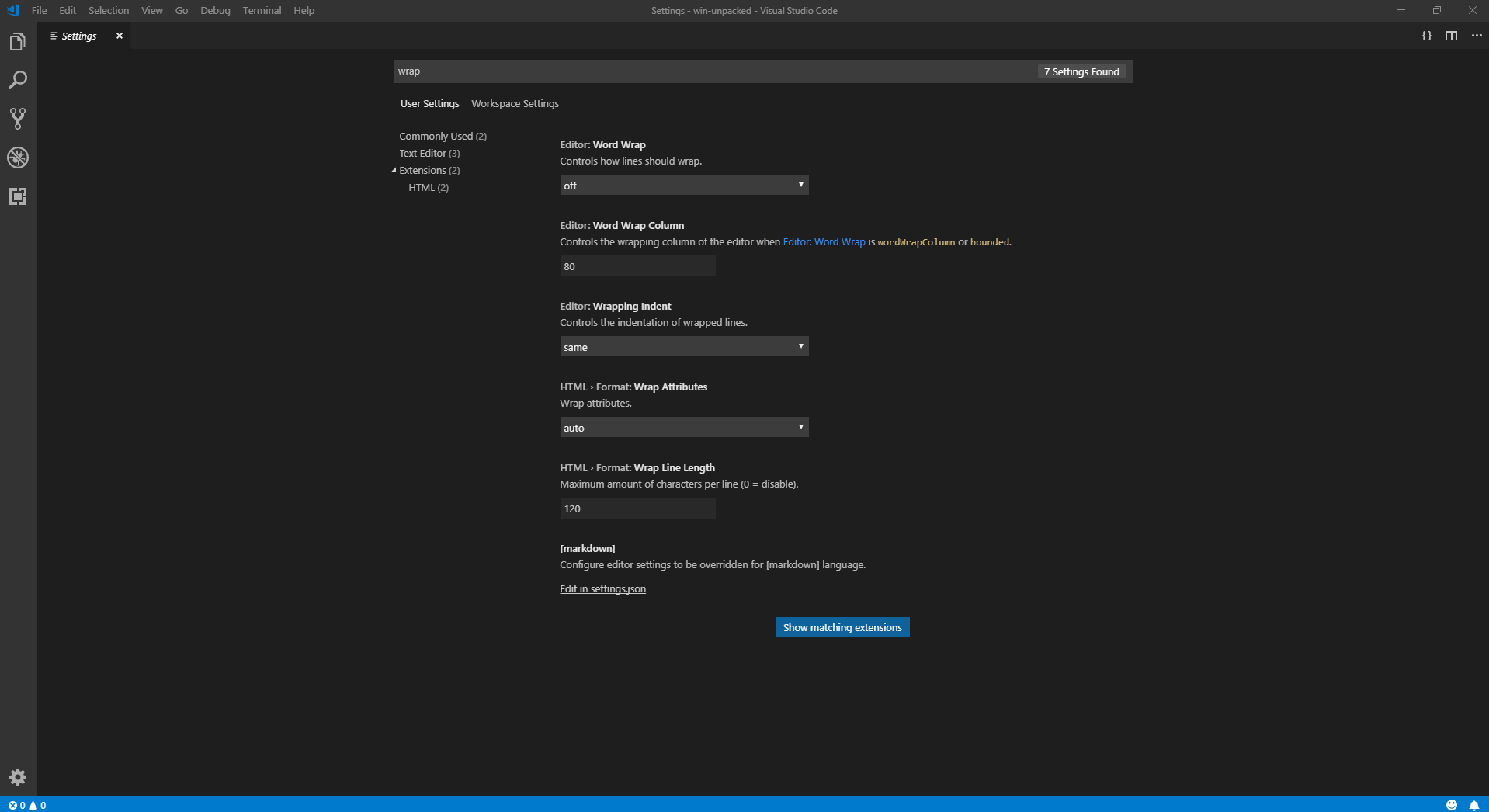Open the Help menu
Screen dimensions: 1489x812
point(304,10)
